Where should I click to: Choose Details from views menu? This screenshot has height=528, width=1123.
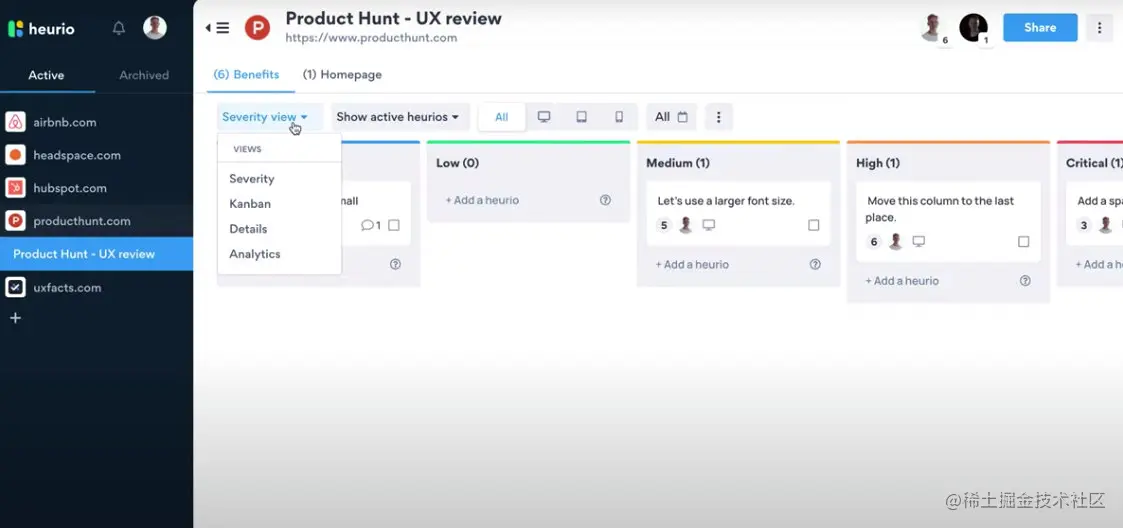tap(279, 229)
